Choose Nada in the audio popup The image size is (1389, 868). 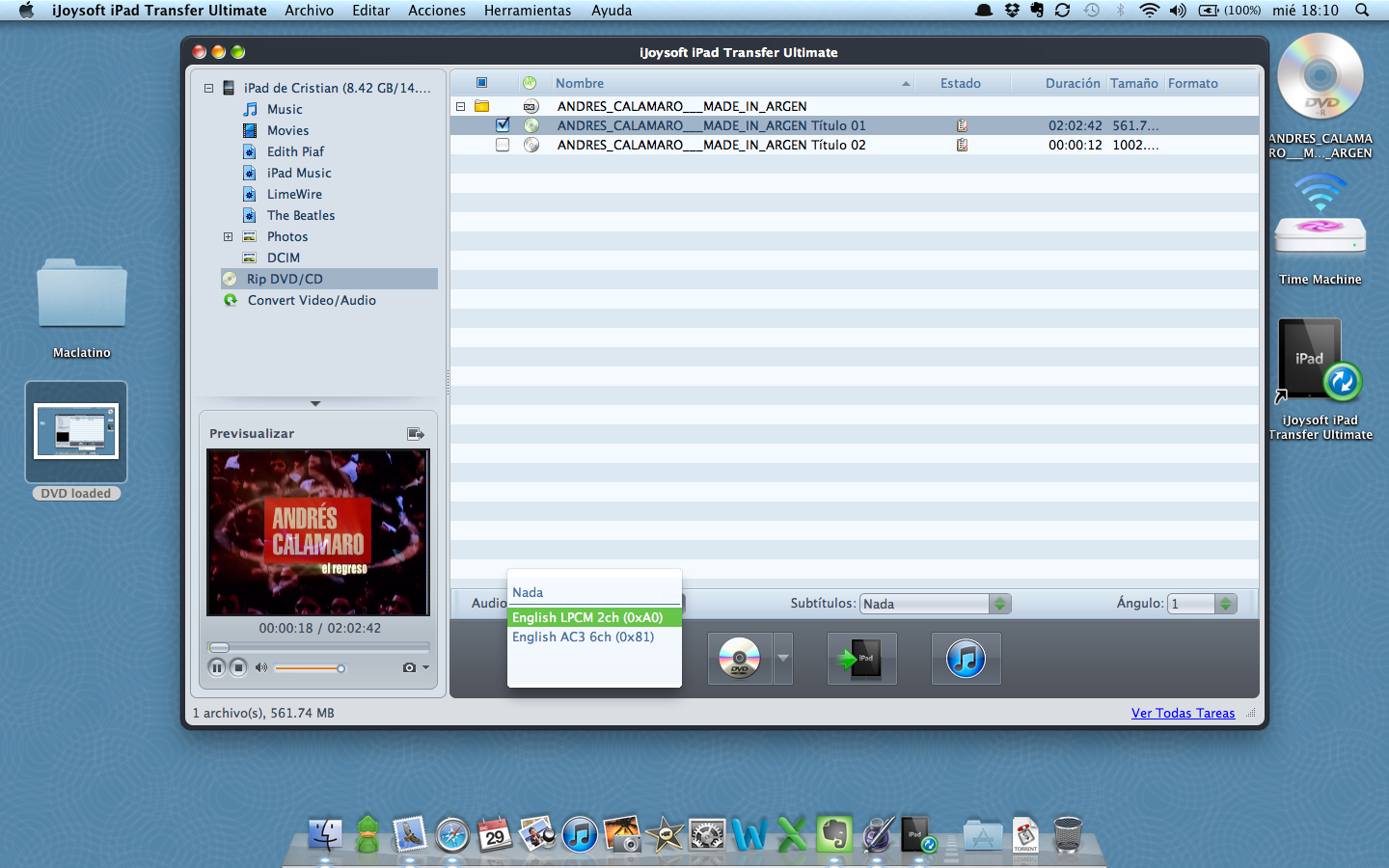(594, 592)
